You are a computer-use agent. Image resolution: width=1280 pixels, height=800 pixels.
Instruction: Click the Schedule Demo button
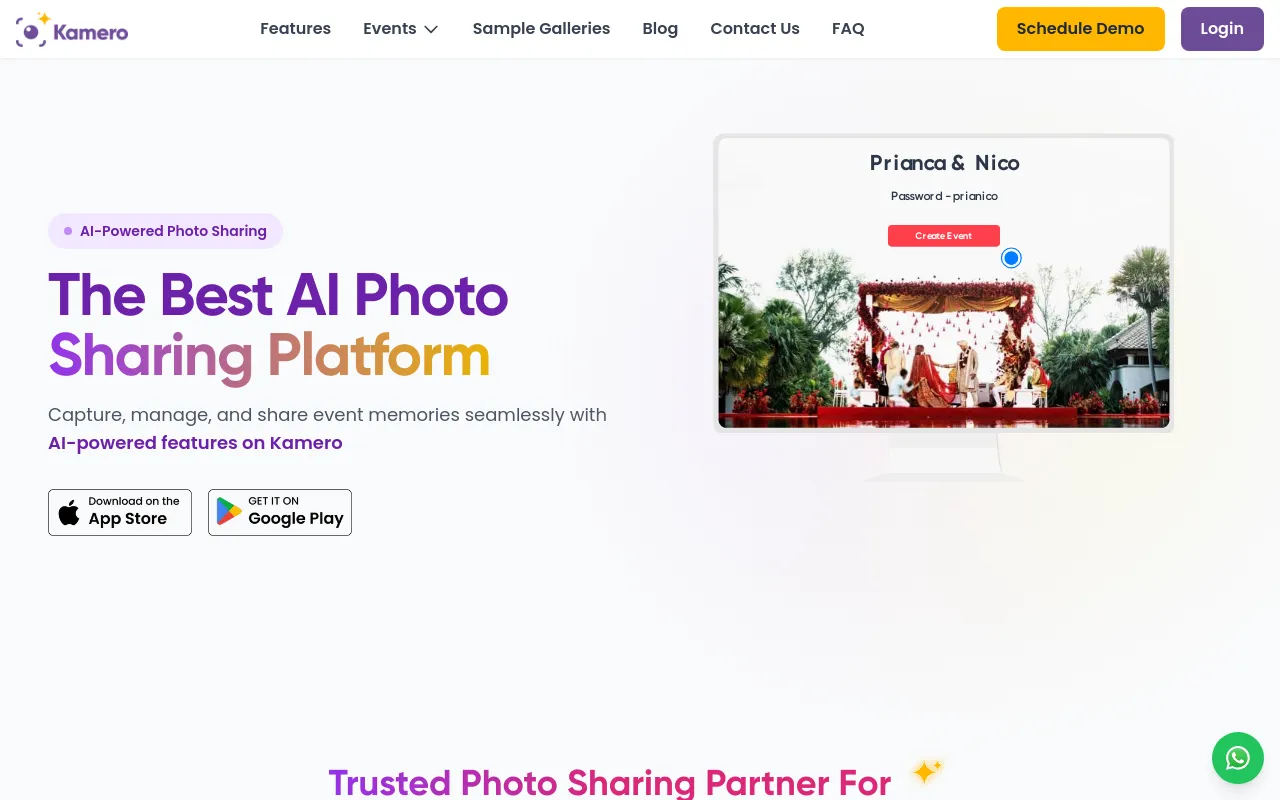(1081, 29)
